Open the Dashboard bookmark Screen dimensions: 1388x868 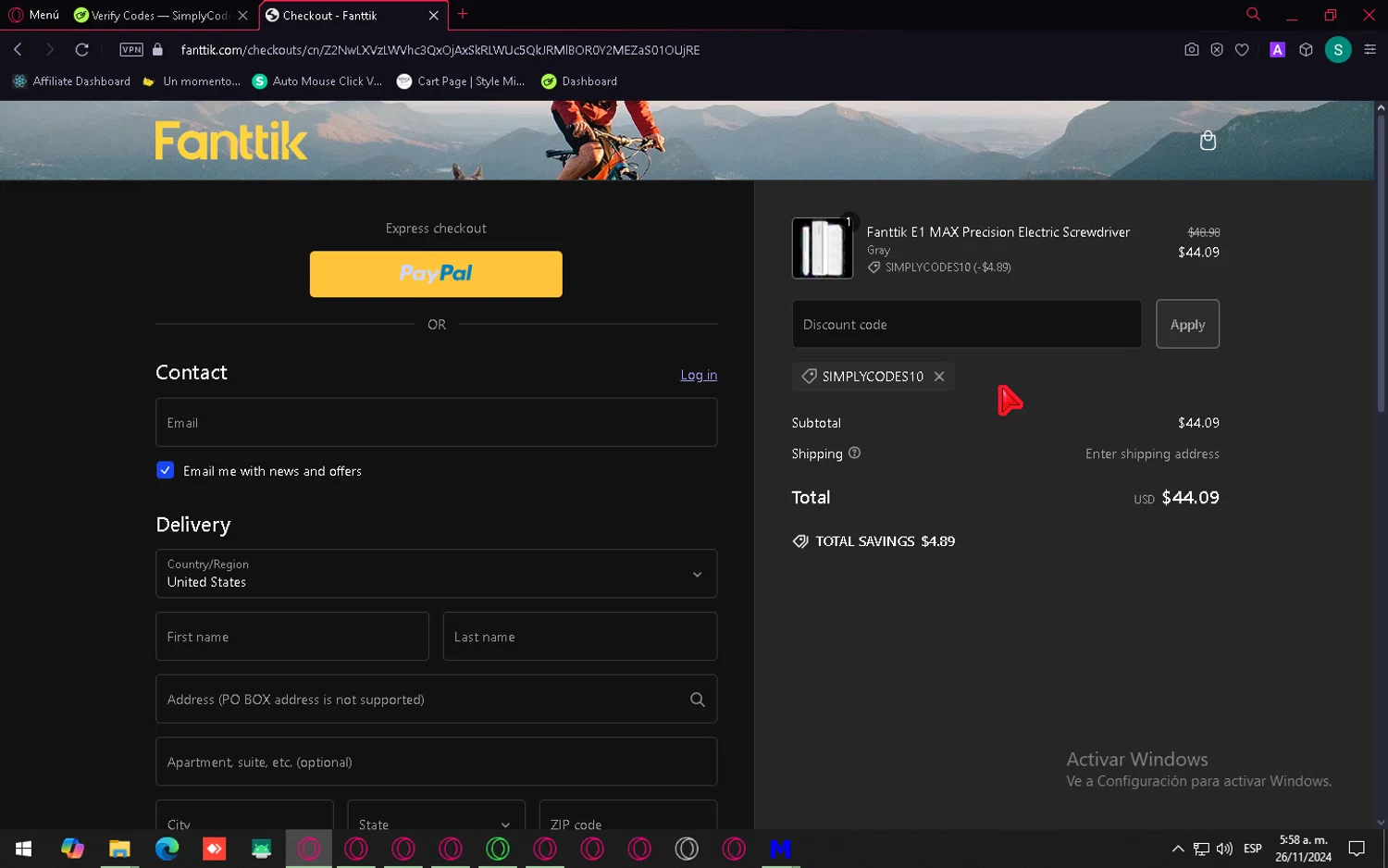579,81
